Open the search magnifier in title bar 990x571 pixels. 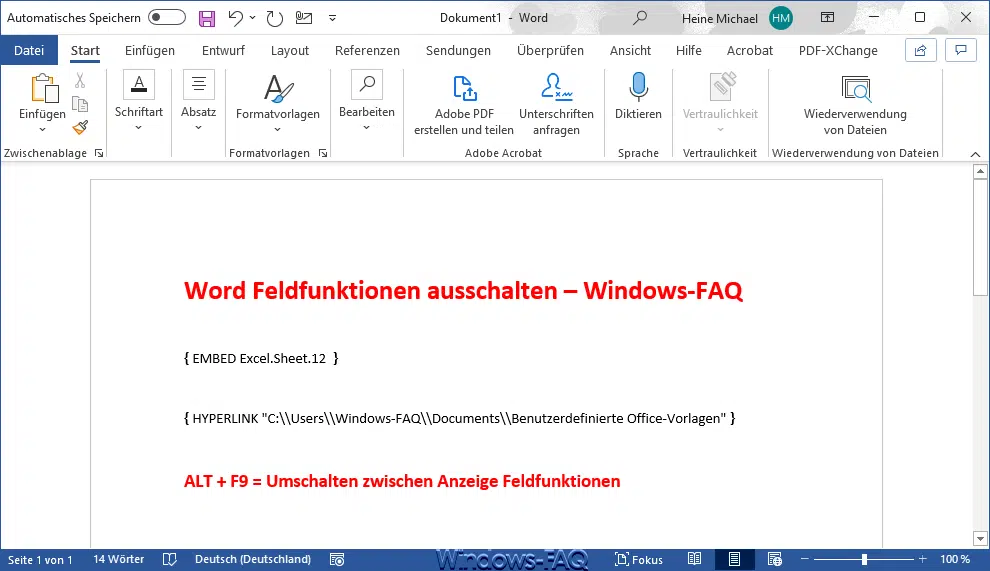[640, 18]
